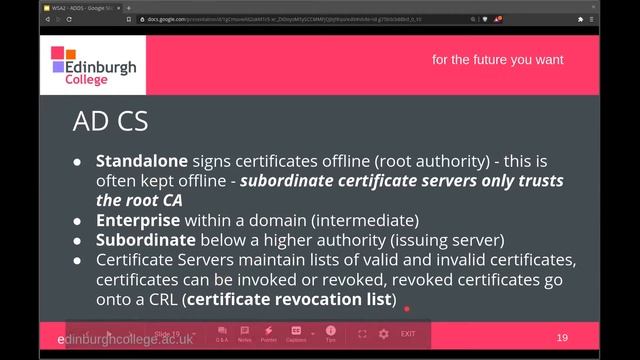Open the Brave shields icon

pos(485,19)
